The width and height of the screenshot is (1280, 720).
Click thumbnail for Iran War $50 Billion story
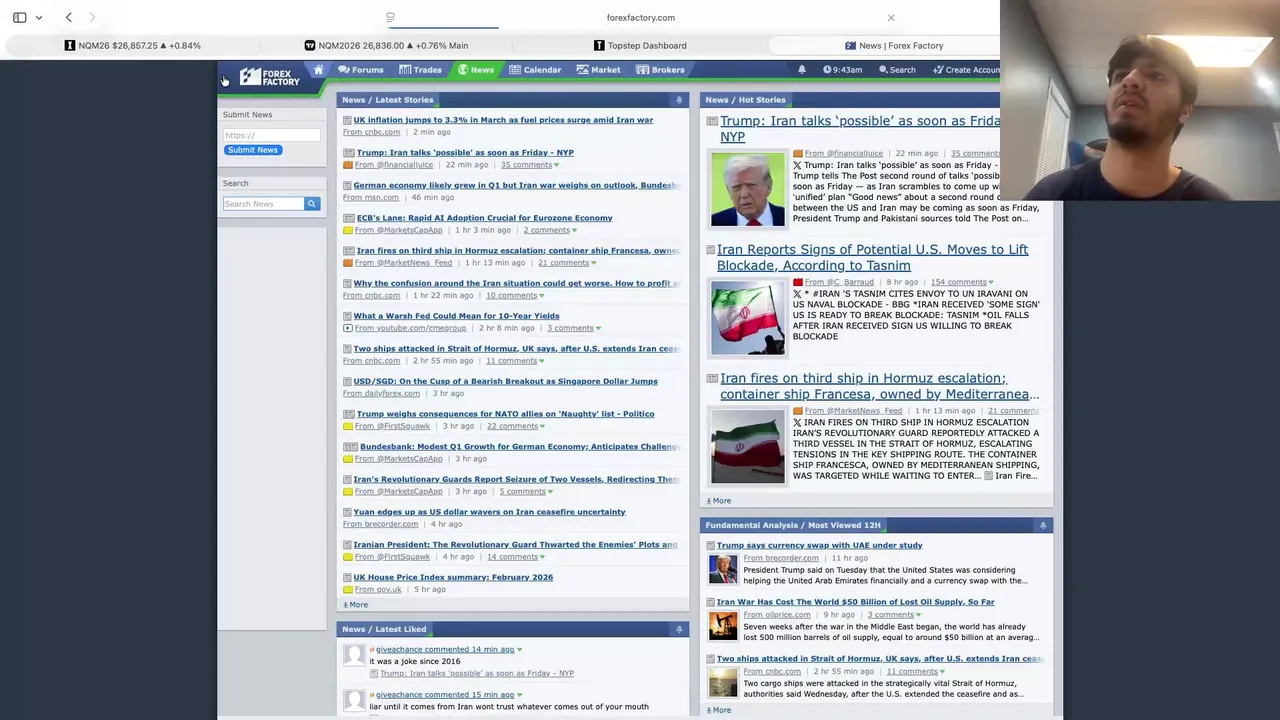tap(723, 627)
